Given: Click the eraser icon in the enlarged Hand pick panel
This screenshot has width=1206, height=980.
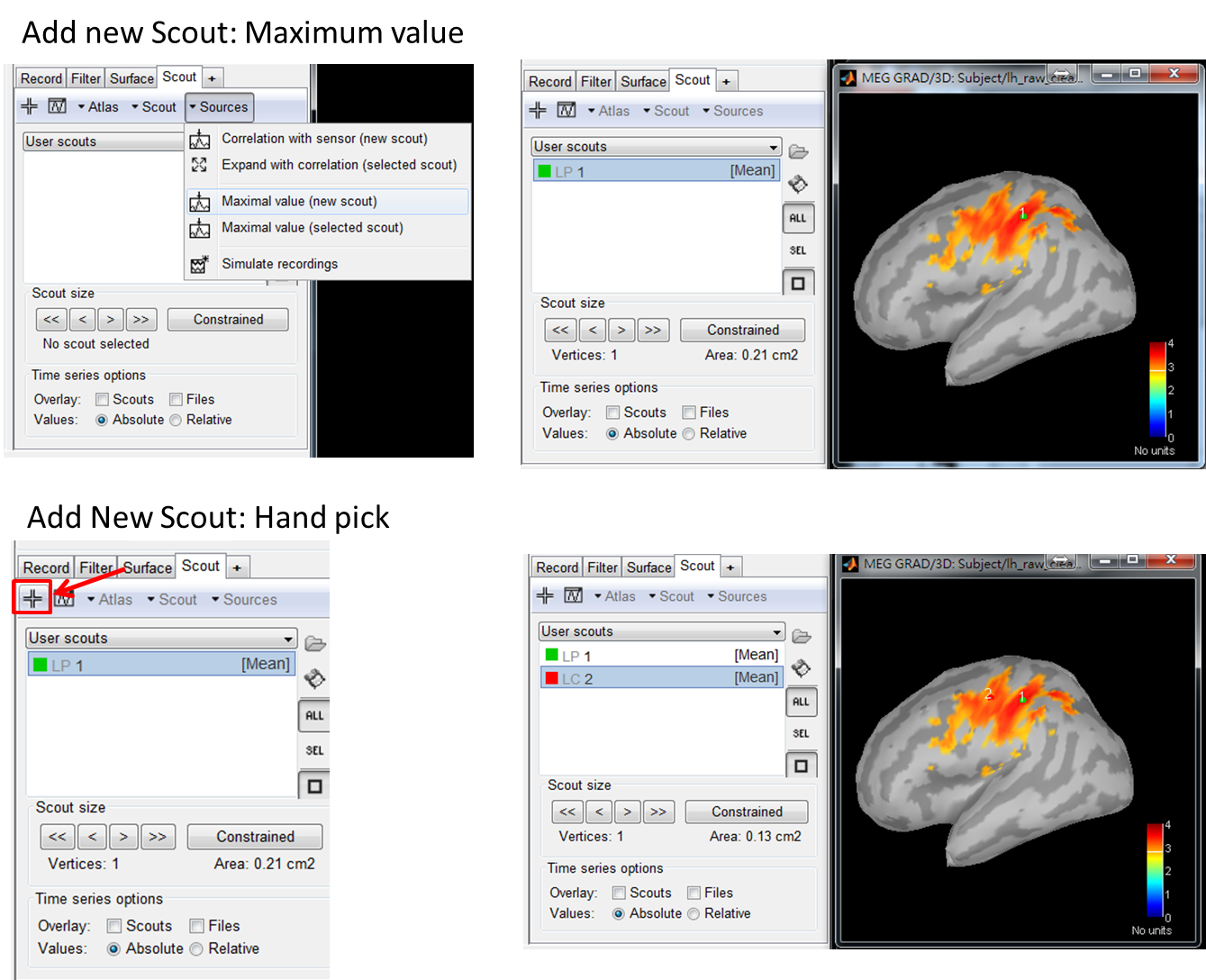Looking at the screenshot, I should 314,678.
